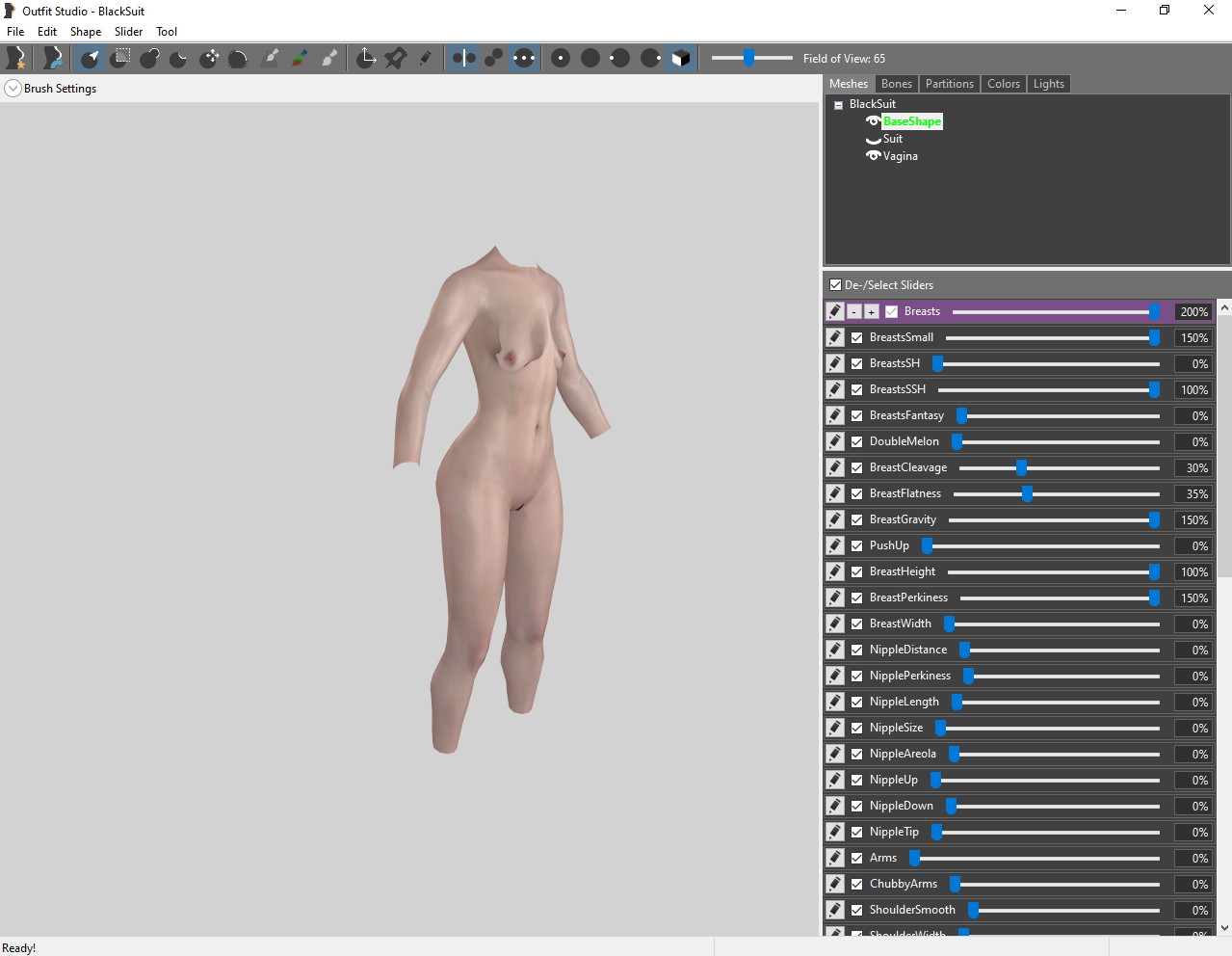Activate the Transform tool with axis arrows
Viewport: 1232px width, 956px height.
point(366,58)
